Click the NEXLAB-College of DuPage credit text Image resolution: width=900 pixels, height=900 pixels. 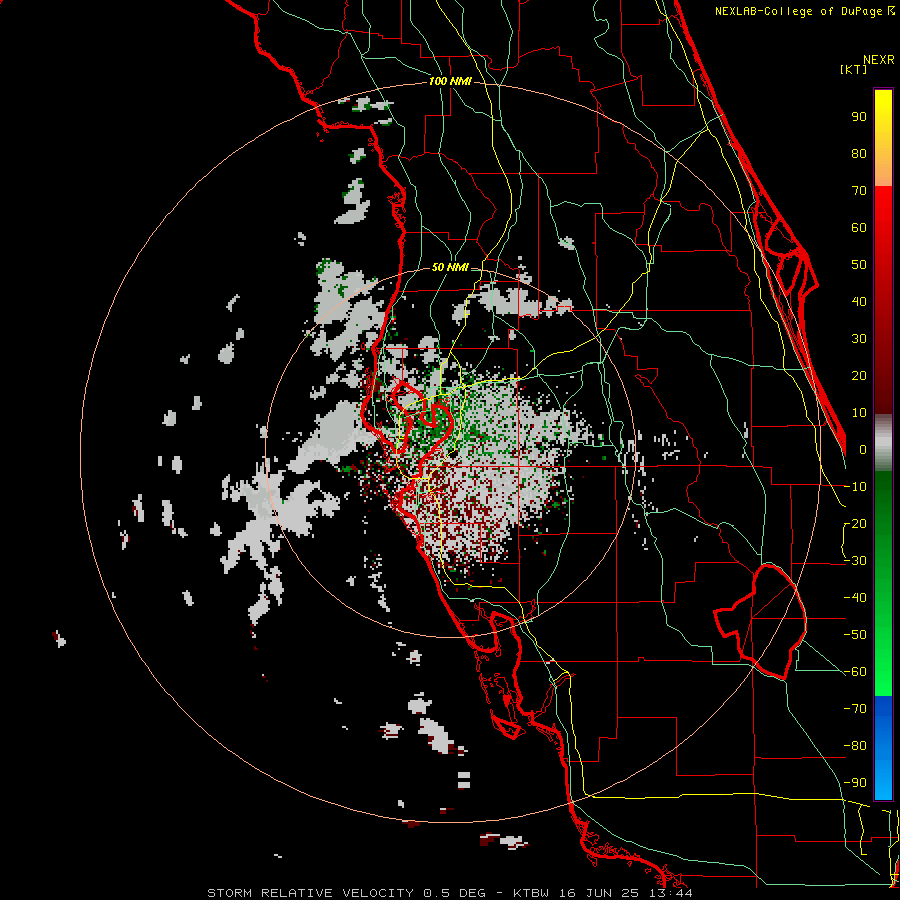pyautogui.click(x=804, y=11)
